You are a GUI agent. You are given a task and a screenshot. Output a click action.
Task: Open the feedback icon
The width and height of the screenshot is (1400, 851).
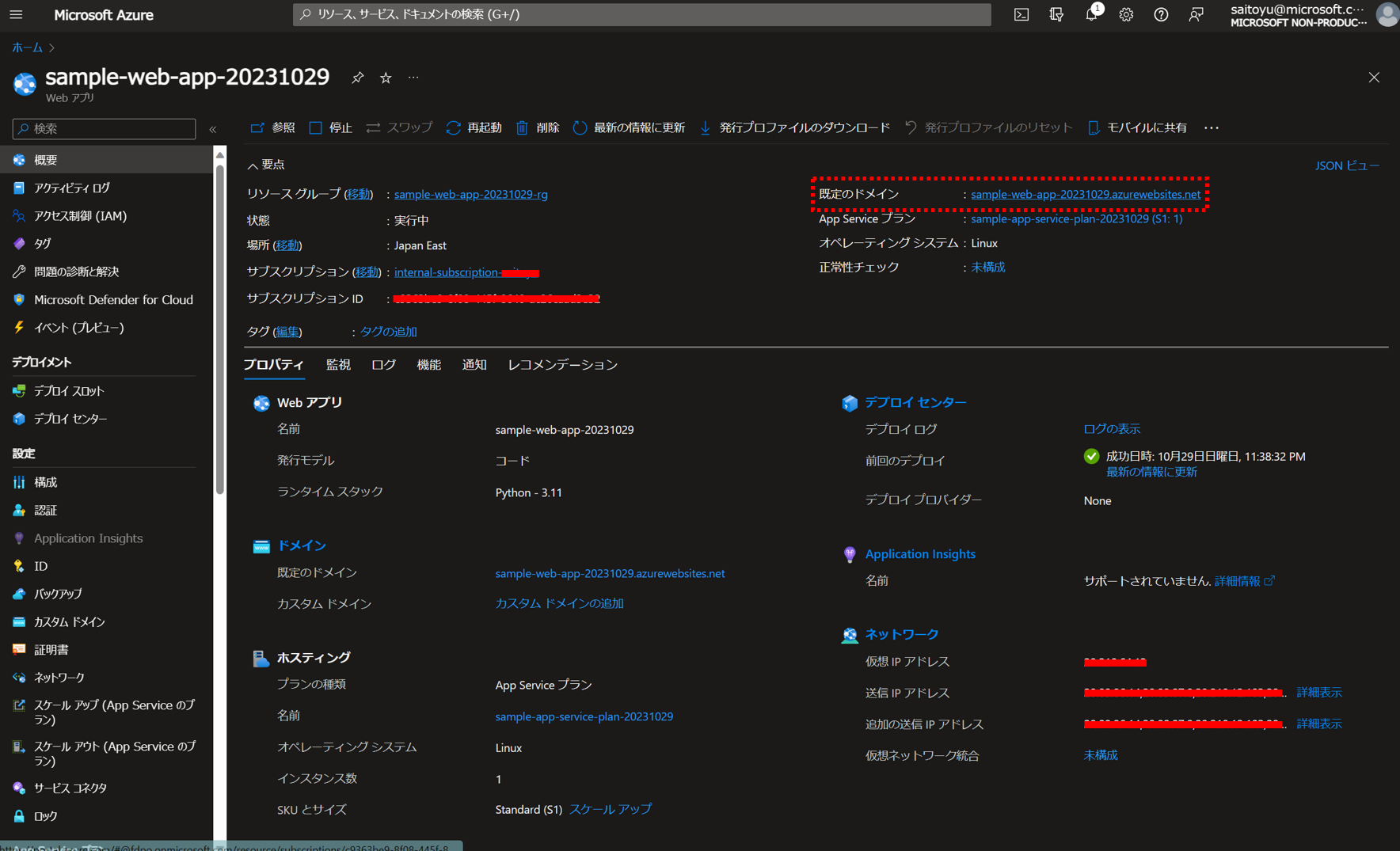[x=1196, y=14]
